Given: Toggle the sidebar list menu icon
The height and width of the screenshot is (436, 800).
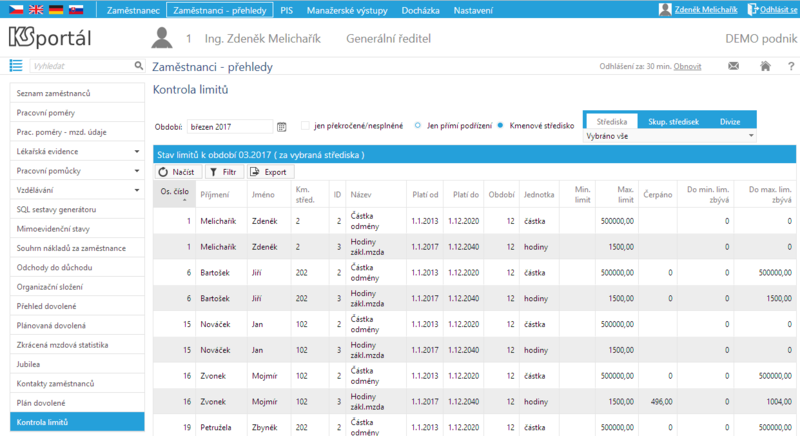Looking at the screenshot, I should click(x=16, y=65).
